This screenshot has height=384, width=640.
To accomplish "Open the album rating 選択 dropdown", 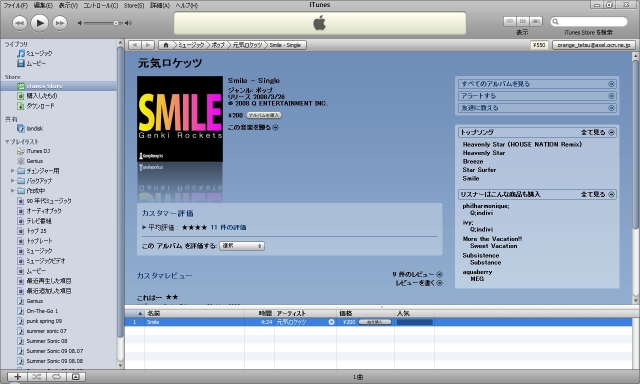I will coord(242,246).
